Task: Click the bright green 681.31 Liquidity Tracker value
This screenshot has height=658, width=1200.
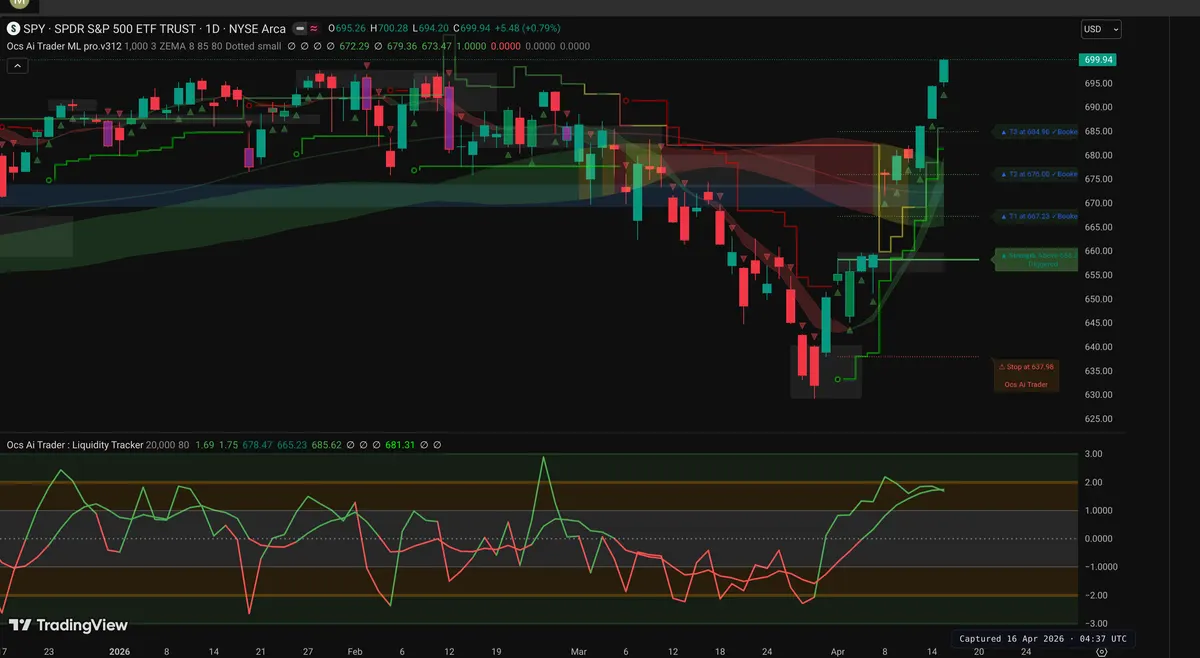Action: [398, 445]
